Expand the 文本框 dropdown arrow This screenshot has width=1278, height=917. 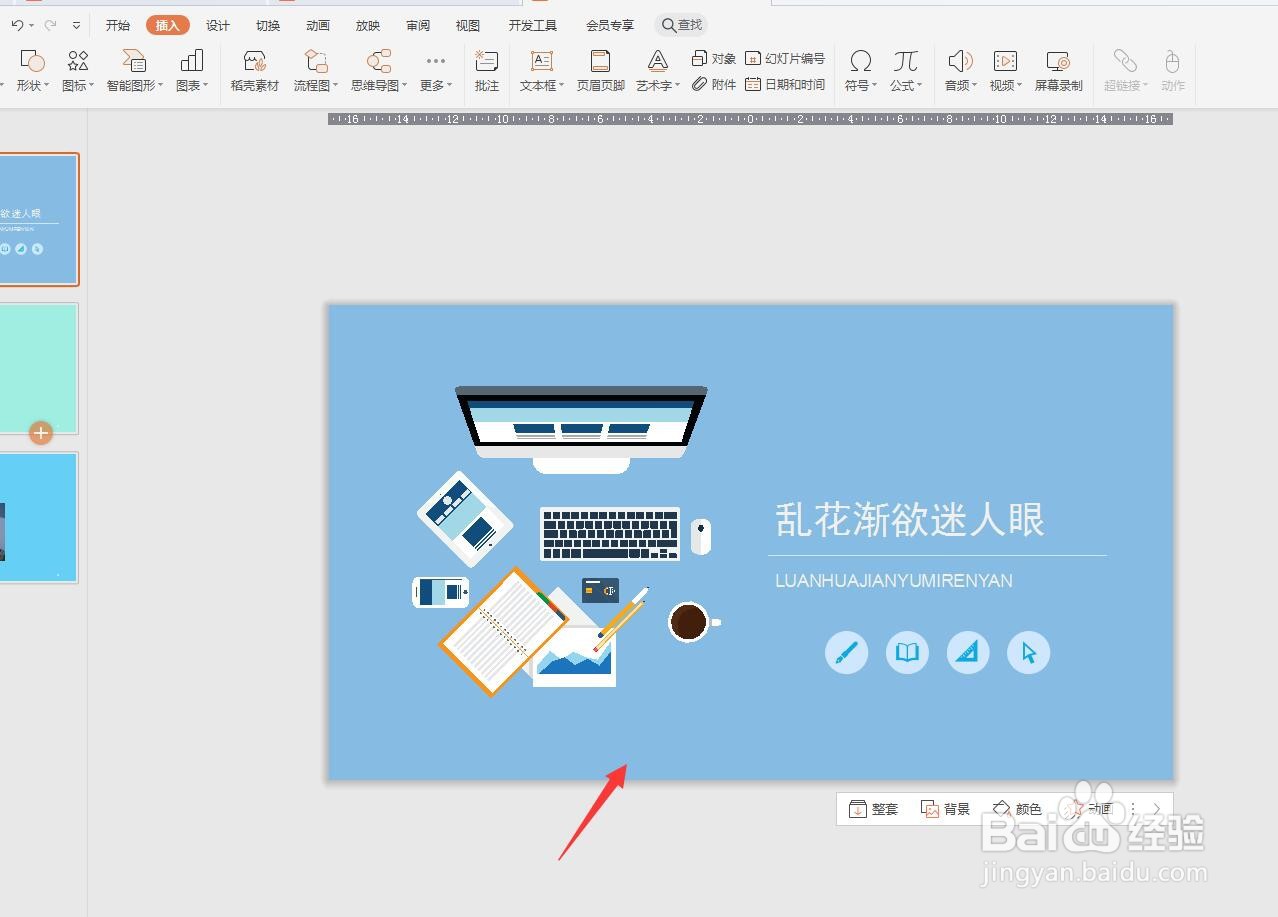click(x=562, y=86)
